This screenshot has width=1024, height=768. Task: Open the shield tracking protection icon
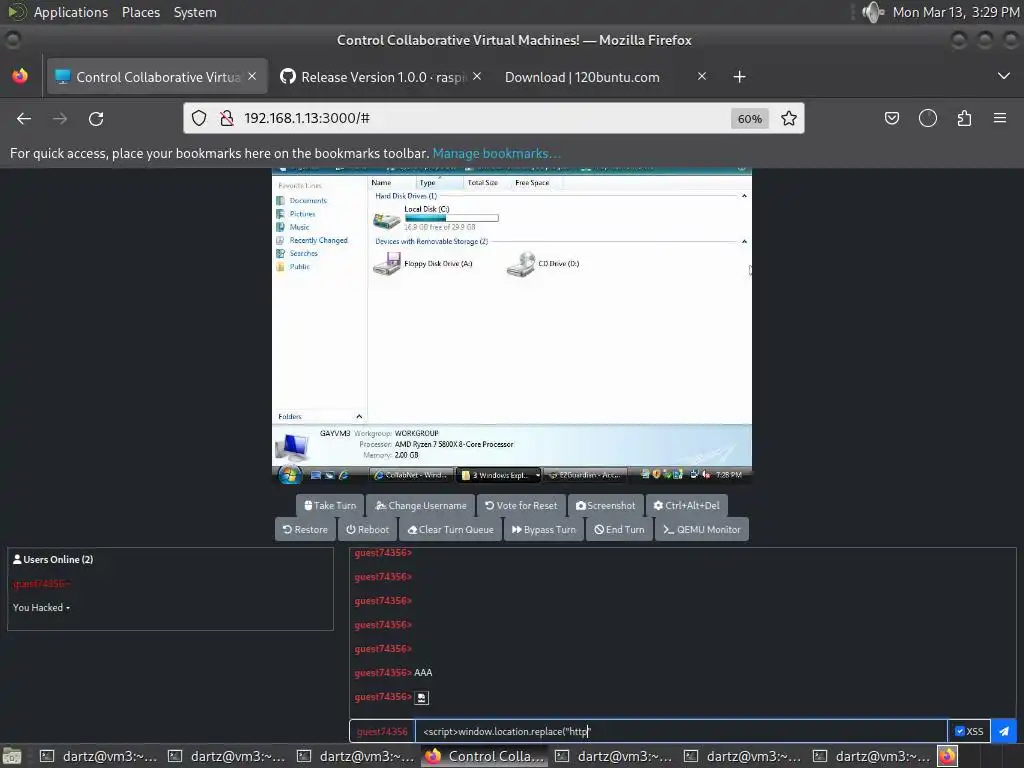(x=199, y=118)
